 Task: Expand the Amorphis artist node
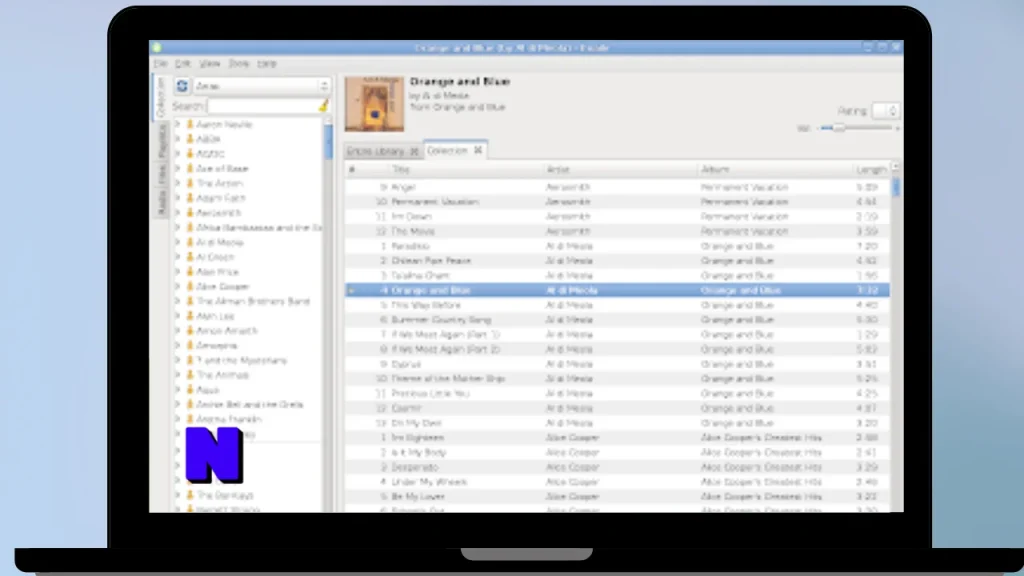pos(177,345)
